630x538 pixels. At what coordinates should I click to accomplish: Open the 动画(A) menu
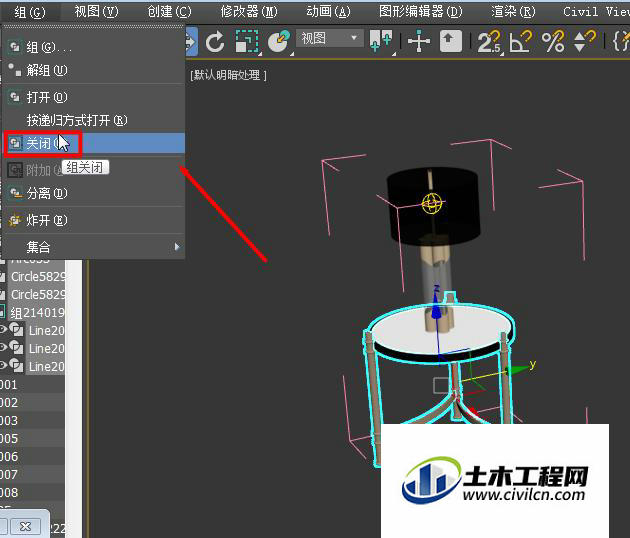point(328,12)
